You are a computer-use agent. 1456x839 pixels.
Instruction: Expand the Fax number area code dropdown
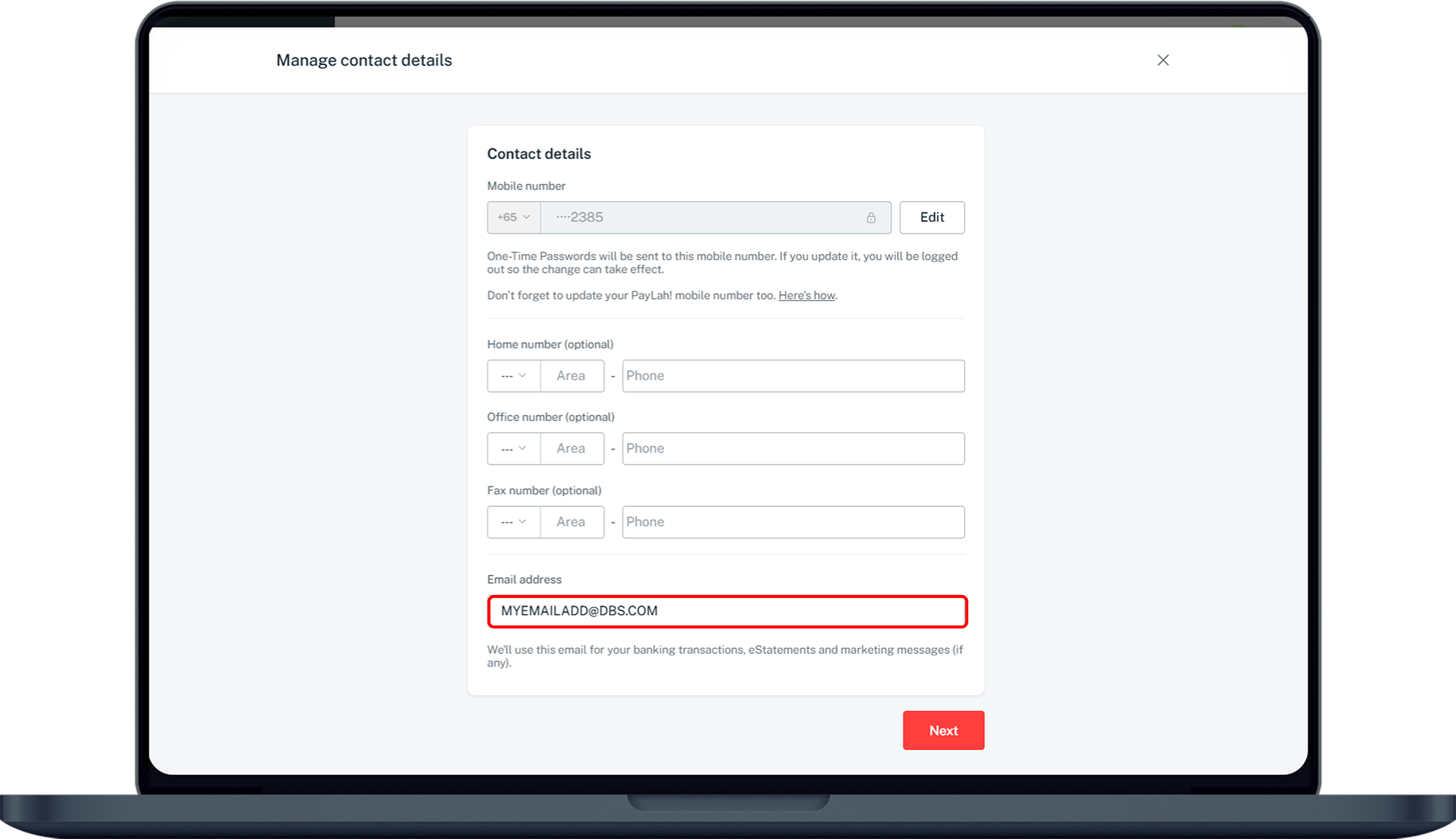coord(513,521)
